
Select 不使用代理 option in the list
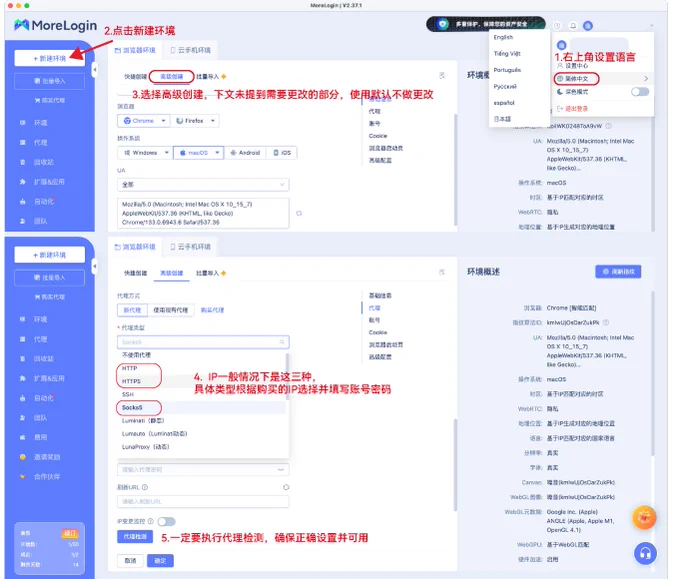pyautogui.click(x=137, y=355)
